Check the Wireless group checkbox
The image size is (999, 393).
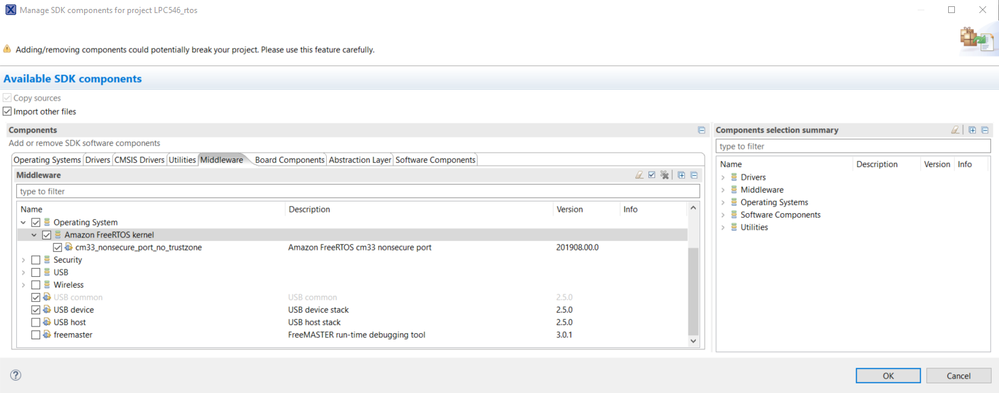36,285
